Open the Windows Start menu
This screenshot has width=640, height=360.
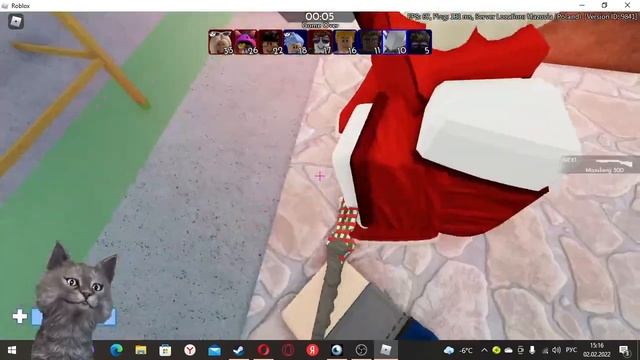coord(12,350)
